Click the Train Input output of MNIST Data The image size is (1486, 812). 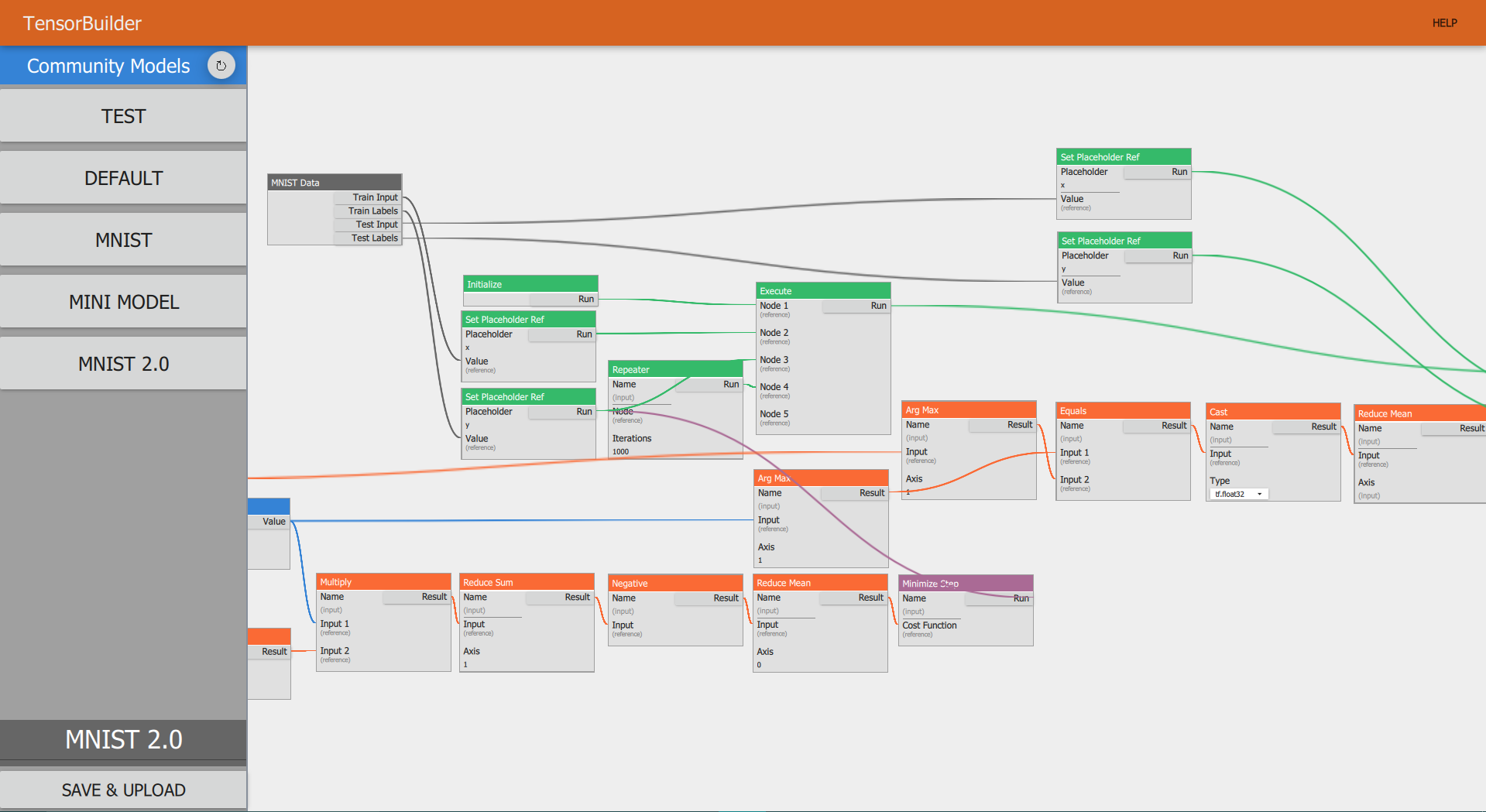coord(368,197)
